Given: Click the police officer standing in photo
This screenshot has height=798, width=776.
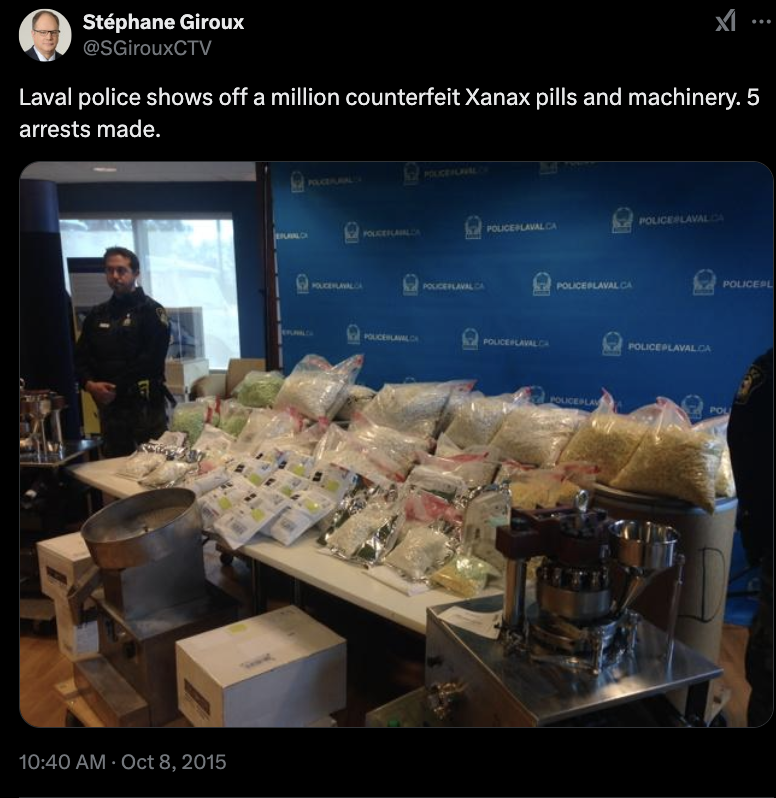Looking at the screenshot, I should click(123, 351).
